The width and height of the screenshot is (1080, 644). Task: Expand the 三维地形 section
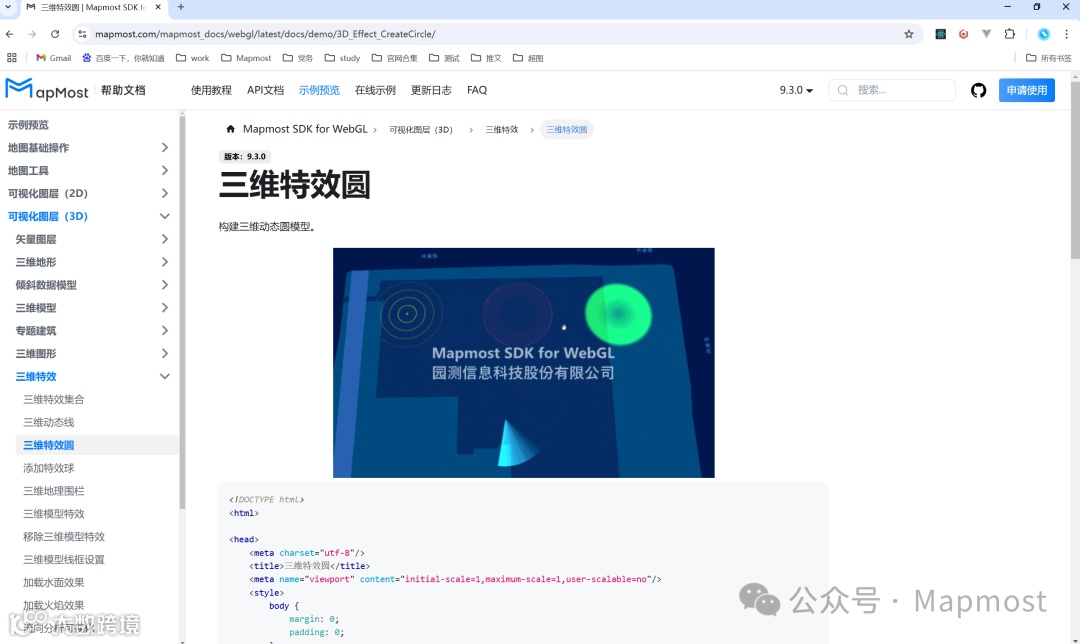pyautogui.click(x=165, y=262)
